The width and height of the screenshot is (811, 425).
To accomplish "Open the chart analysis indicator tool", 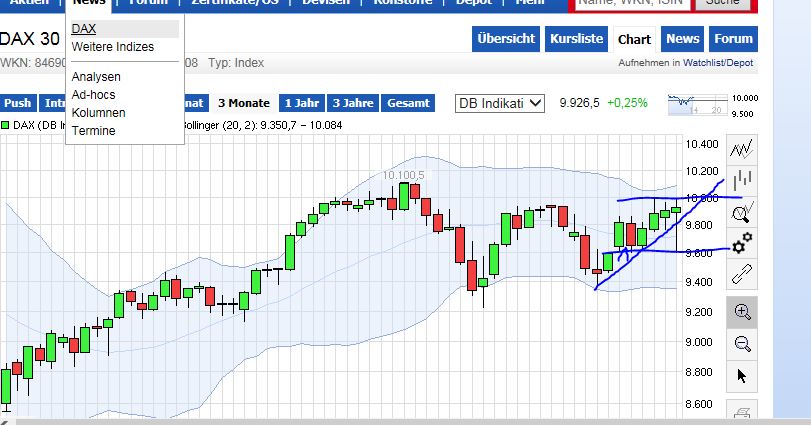I will 742,212.
